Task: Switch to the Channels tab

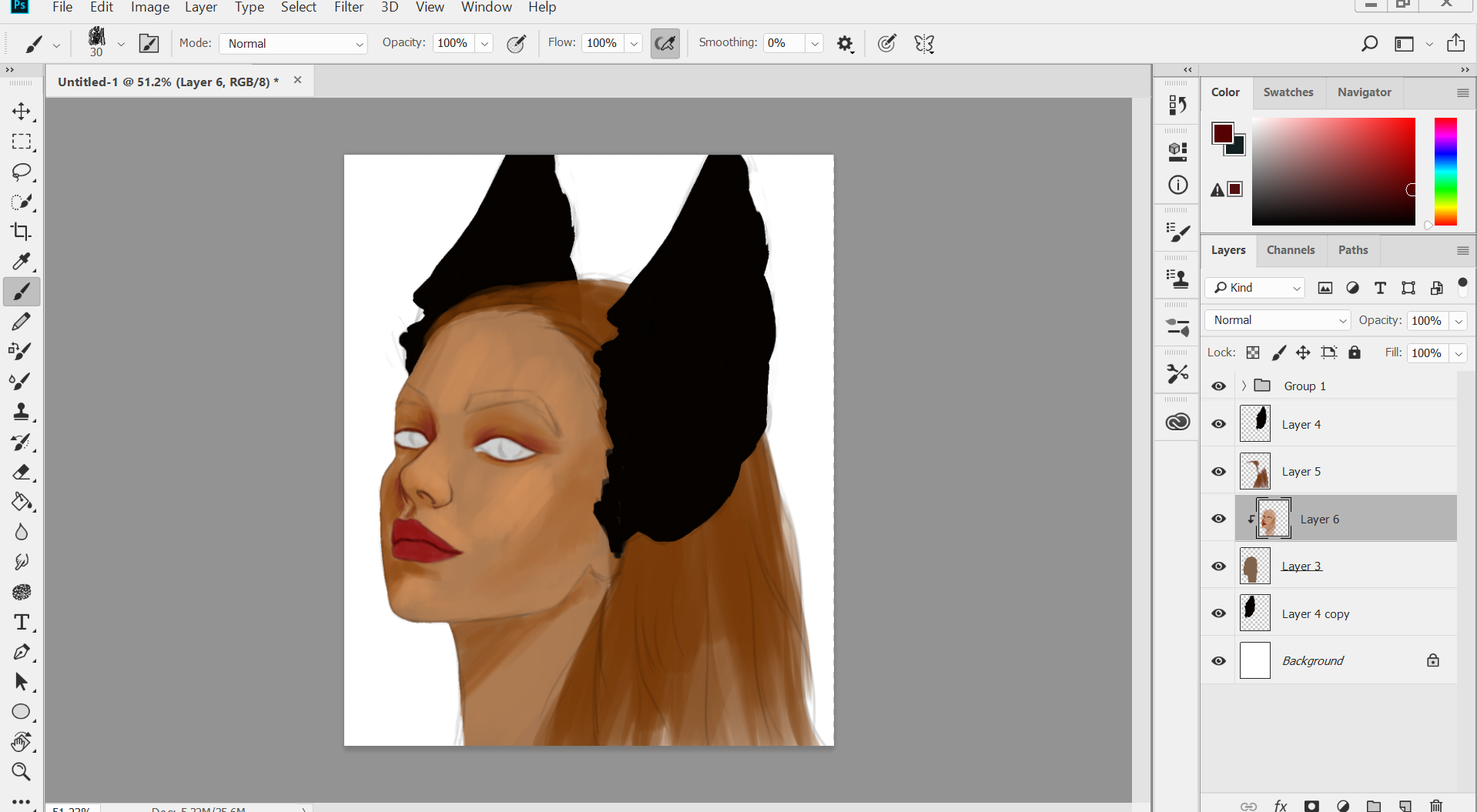Action: [1290, 250]
